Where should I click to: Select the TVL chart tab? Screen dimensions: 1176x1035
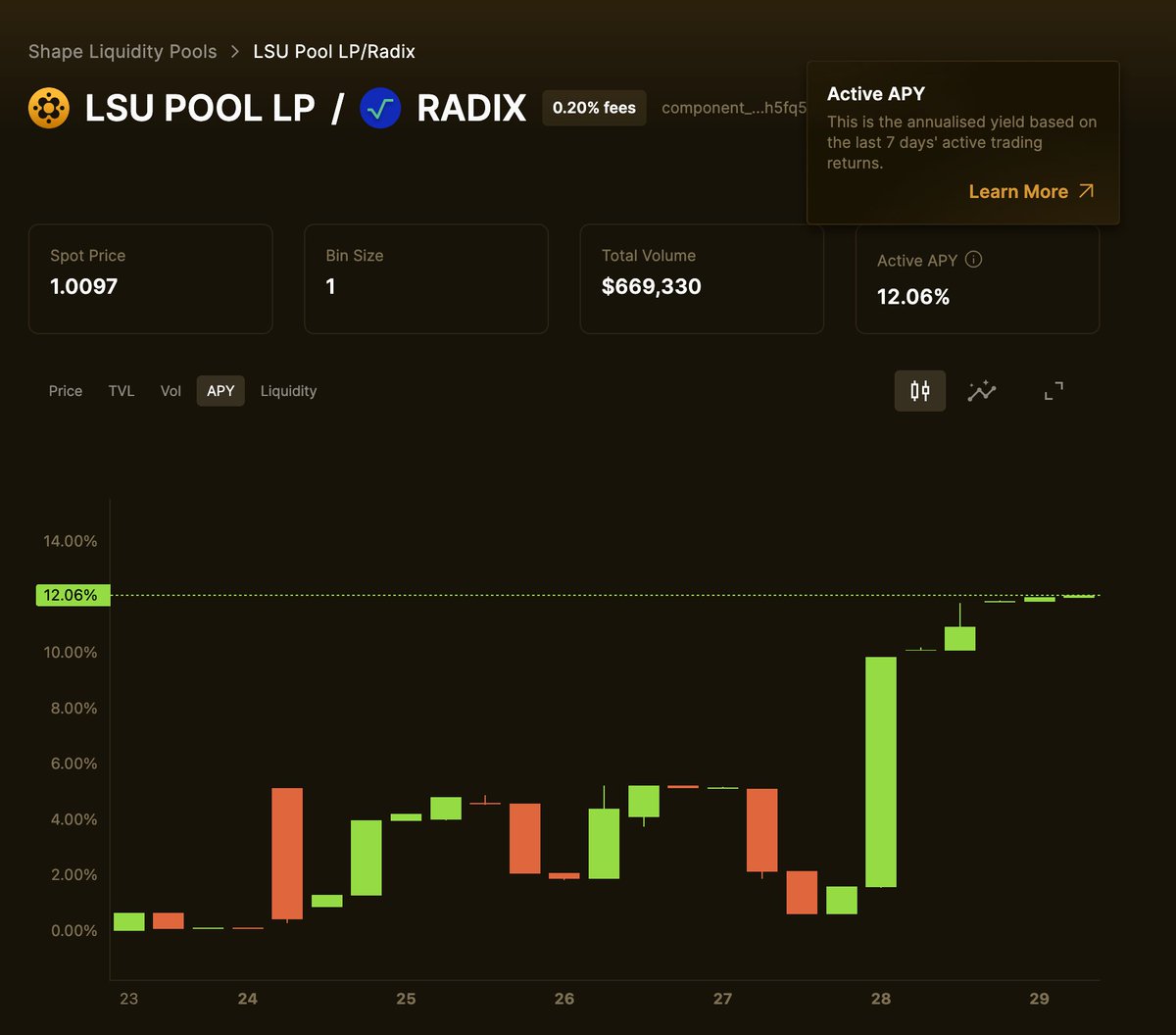[122, 391]
